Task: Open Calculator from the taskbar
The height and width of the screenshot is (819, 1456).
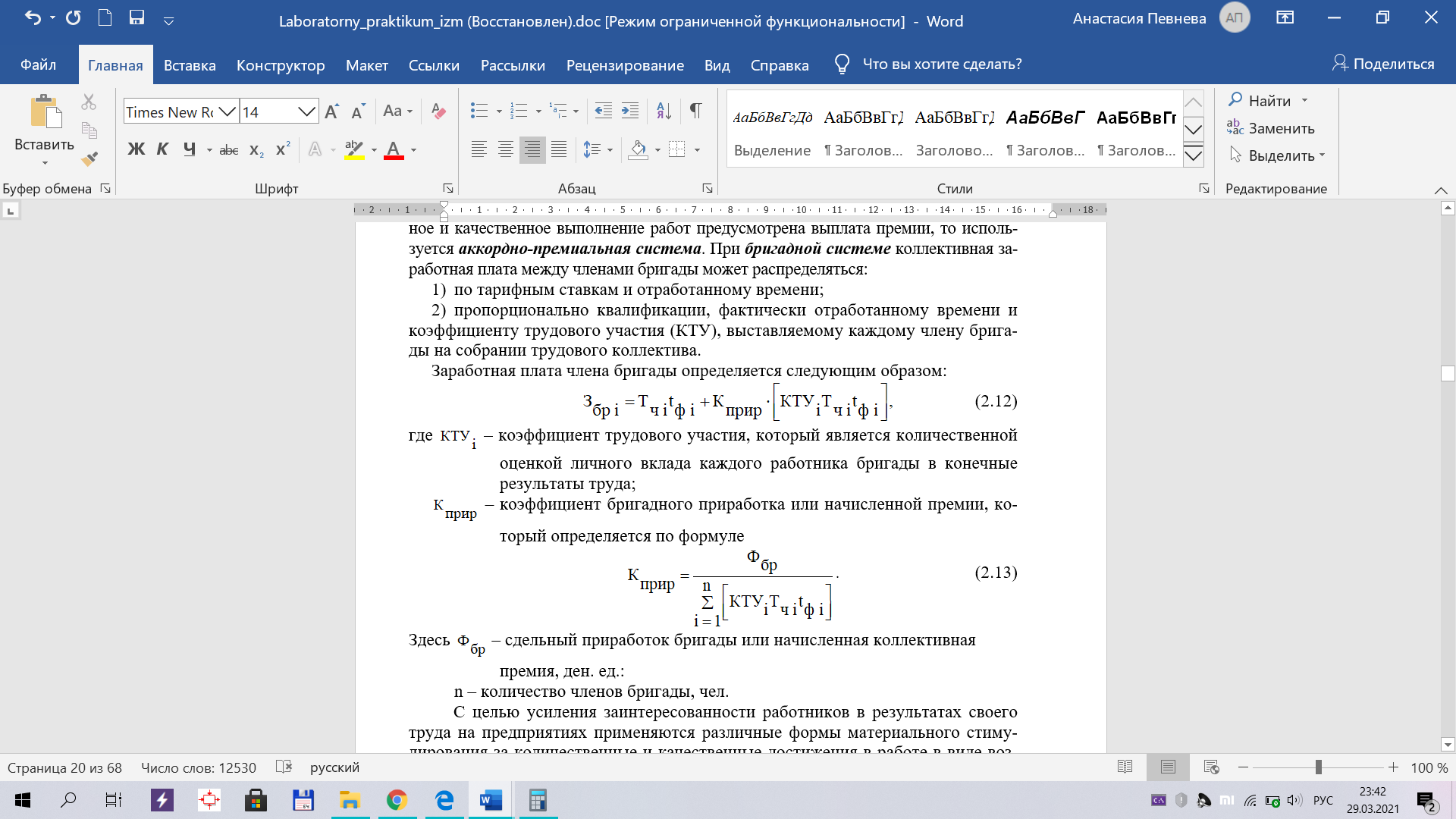Action: click(538, 800)
